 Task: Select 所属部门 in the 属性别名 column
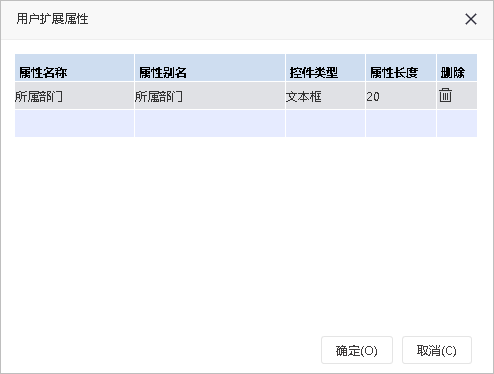coord(210,96)
